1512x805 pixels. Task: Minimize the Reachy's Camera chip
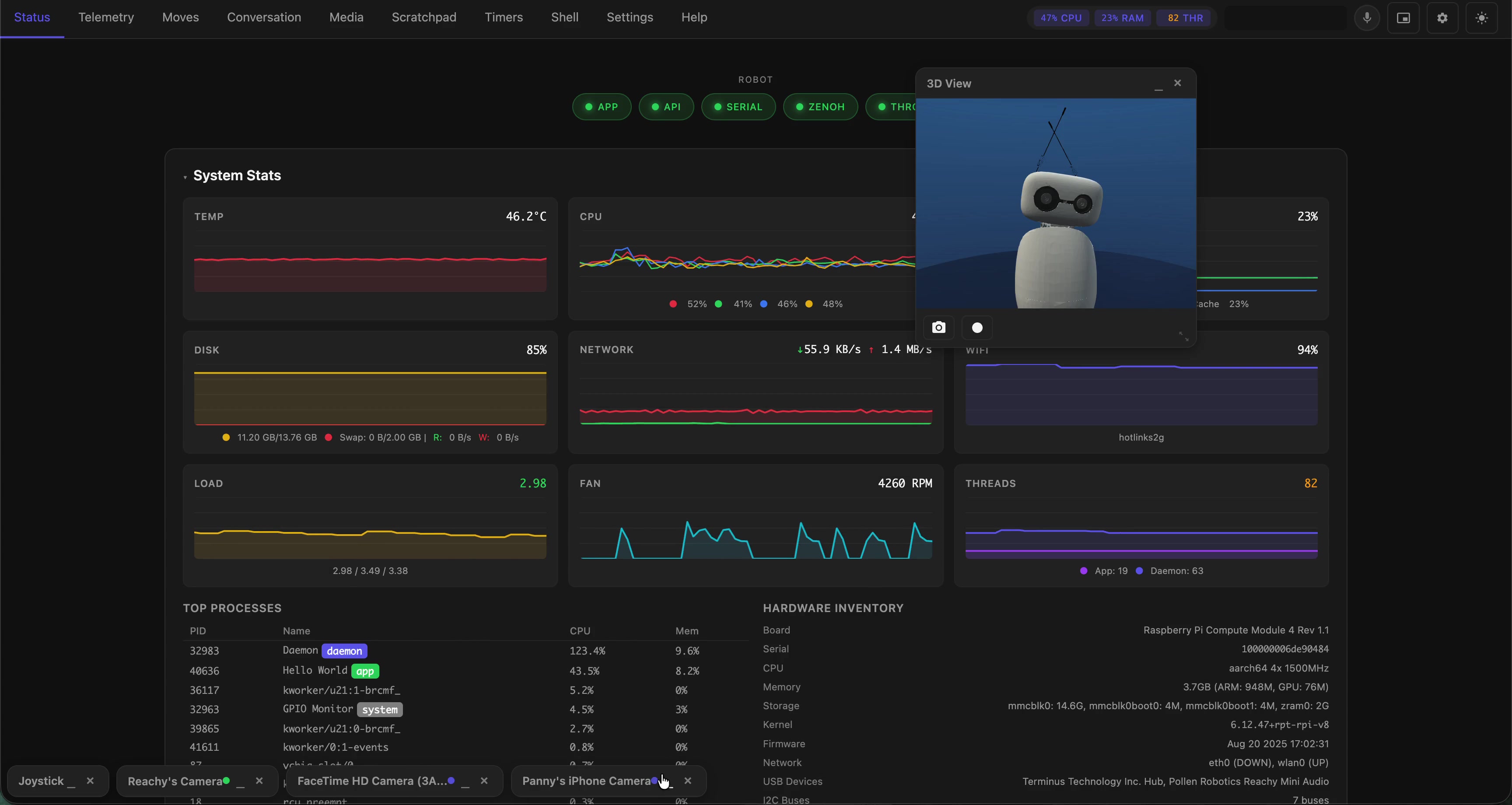(x=240, y=782)
